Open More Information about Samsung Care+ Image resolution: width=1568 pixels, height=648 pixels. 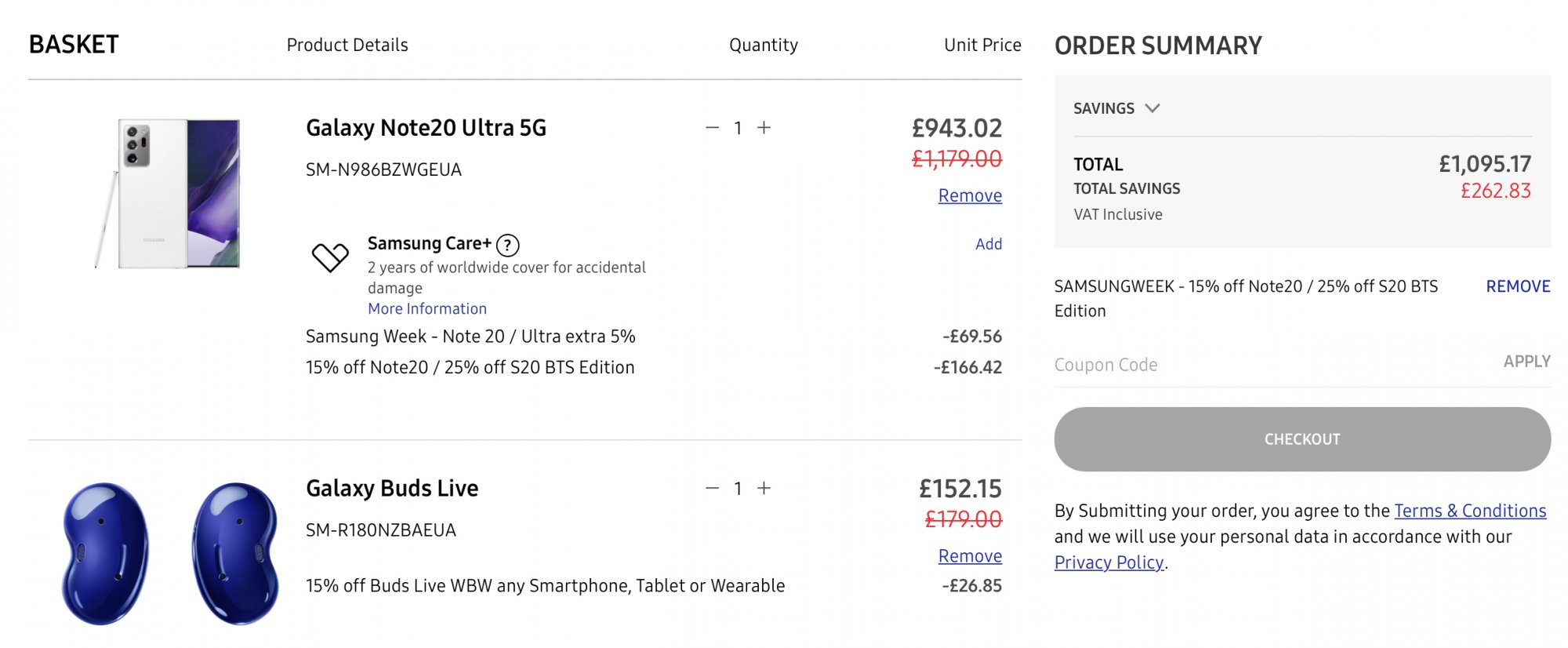(427, 308)
